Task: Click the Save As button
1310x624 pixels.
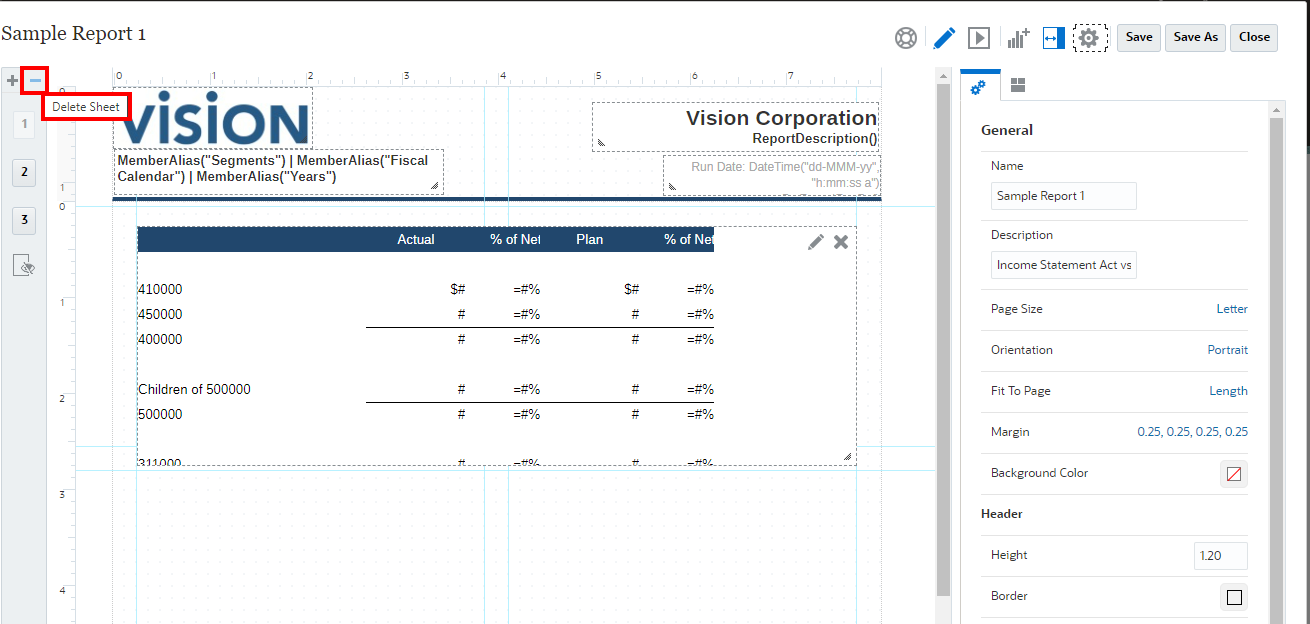Action: 1195,37
